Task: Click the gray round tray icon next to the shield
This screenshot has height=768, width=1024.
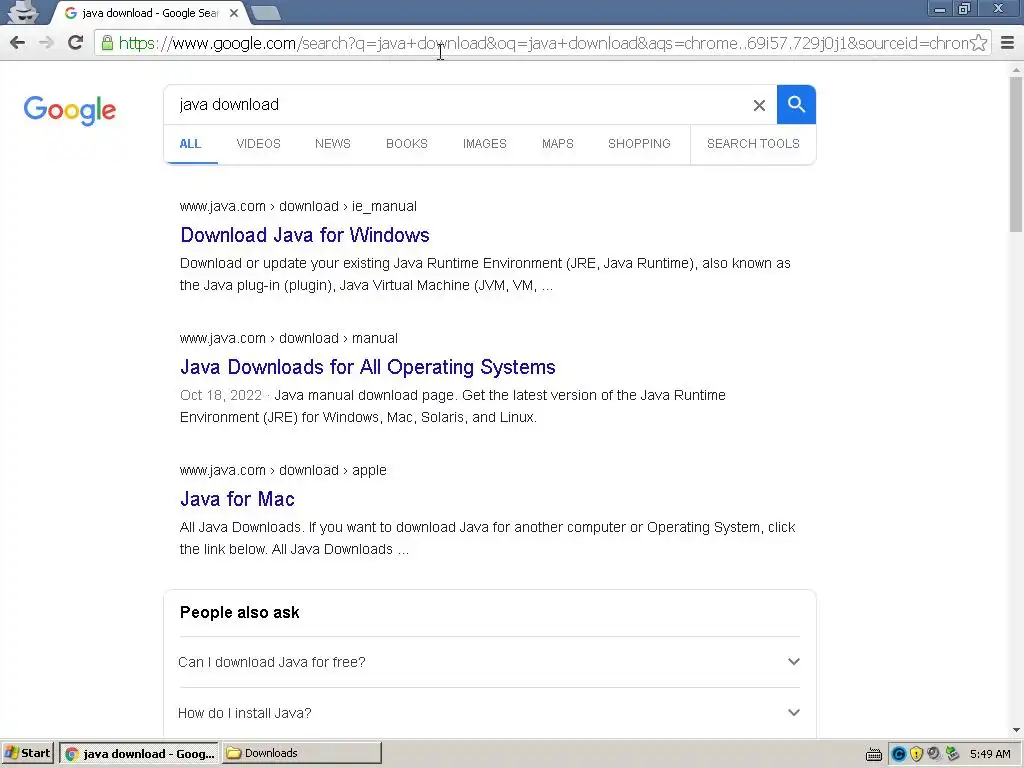Action: (x=934, y=754)
